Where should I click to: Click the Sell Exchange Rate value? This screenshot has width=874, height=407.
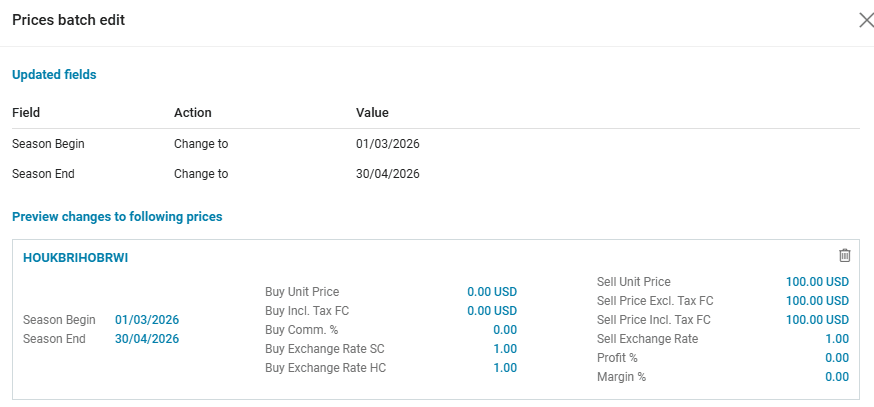(x=836, y=339)
